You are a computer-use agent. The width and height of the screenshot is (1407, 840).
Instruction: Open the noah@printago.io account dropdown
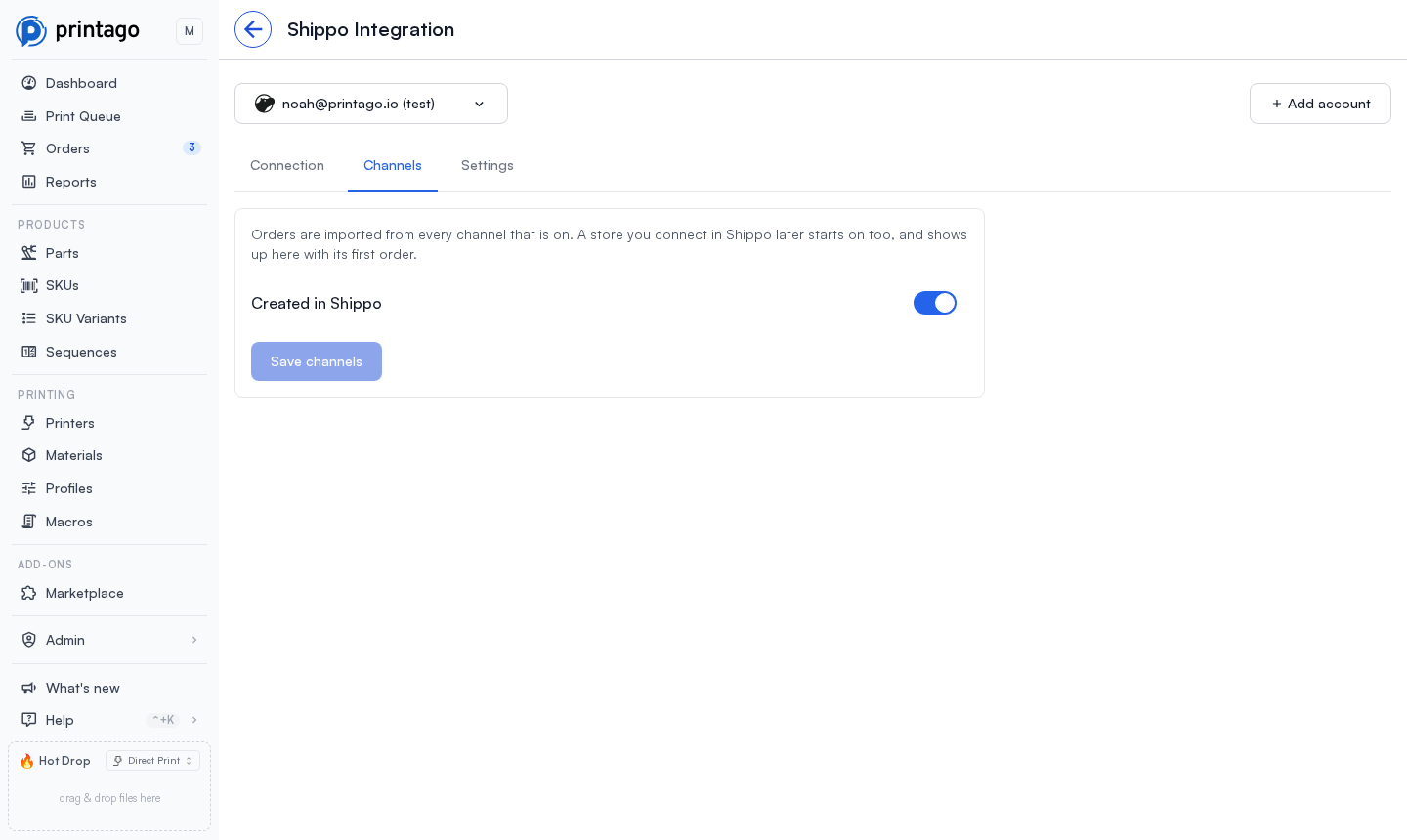click(371, 104)
